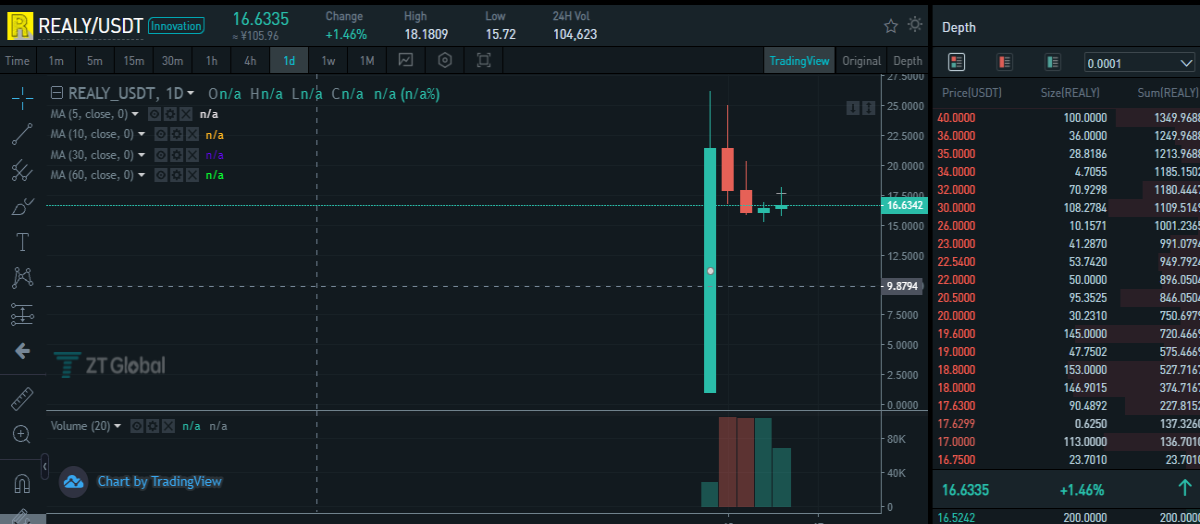Click the zoom in magnifier tool
This screenshot has width=1200, height=524.
coord(22,434)
